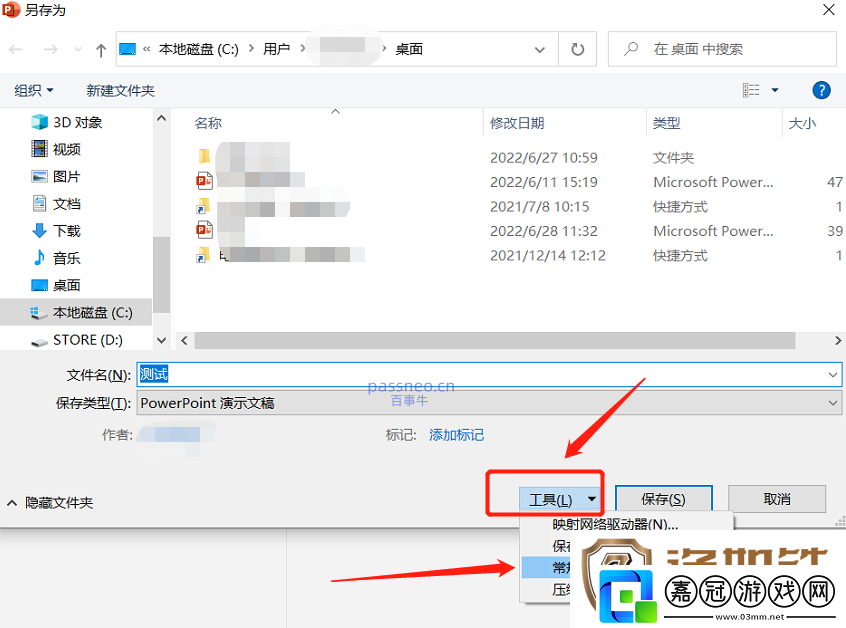
Task: Select 桌面 in the navigation pane
Action: coord(66,285)
